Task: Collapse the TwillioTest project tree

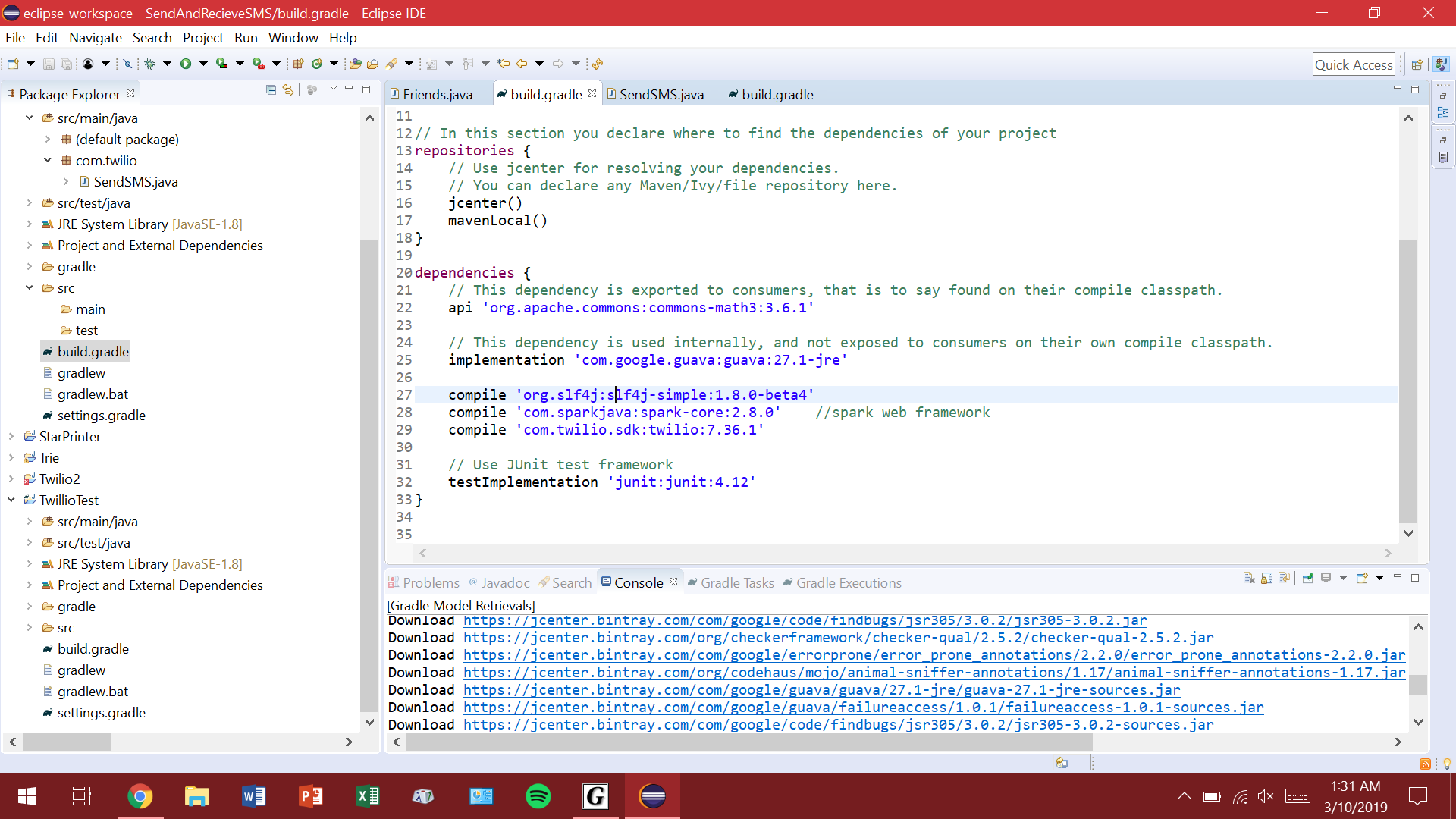Action: (11, 500)
